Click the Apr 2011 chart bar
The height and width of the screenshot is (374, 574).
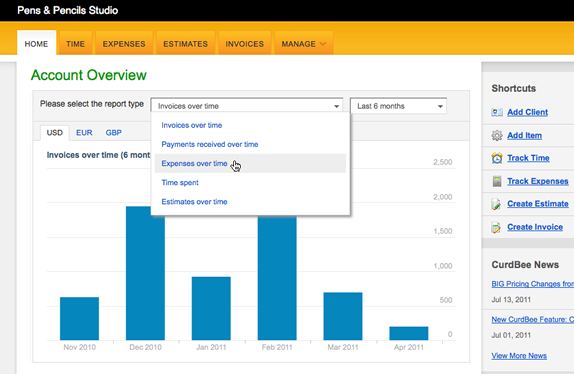(x=409, y=333)
